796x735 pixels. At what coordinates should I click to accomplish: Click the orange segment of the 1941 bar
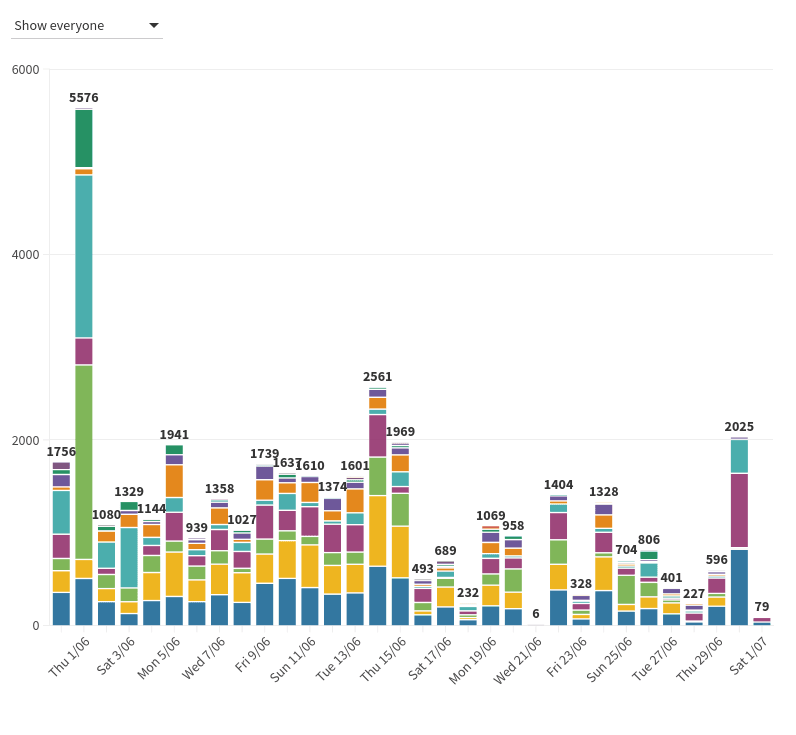(x=174, y=480)
